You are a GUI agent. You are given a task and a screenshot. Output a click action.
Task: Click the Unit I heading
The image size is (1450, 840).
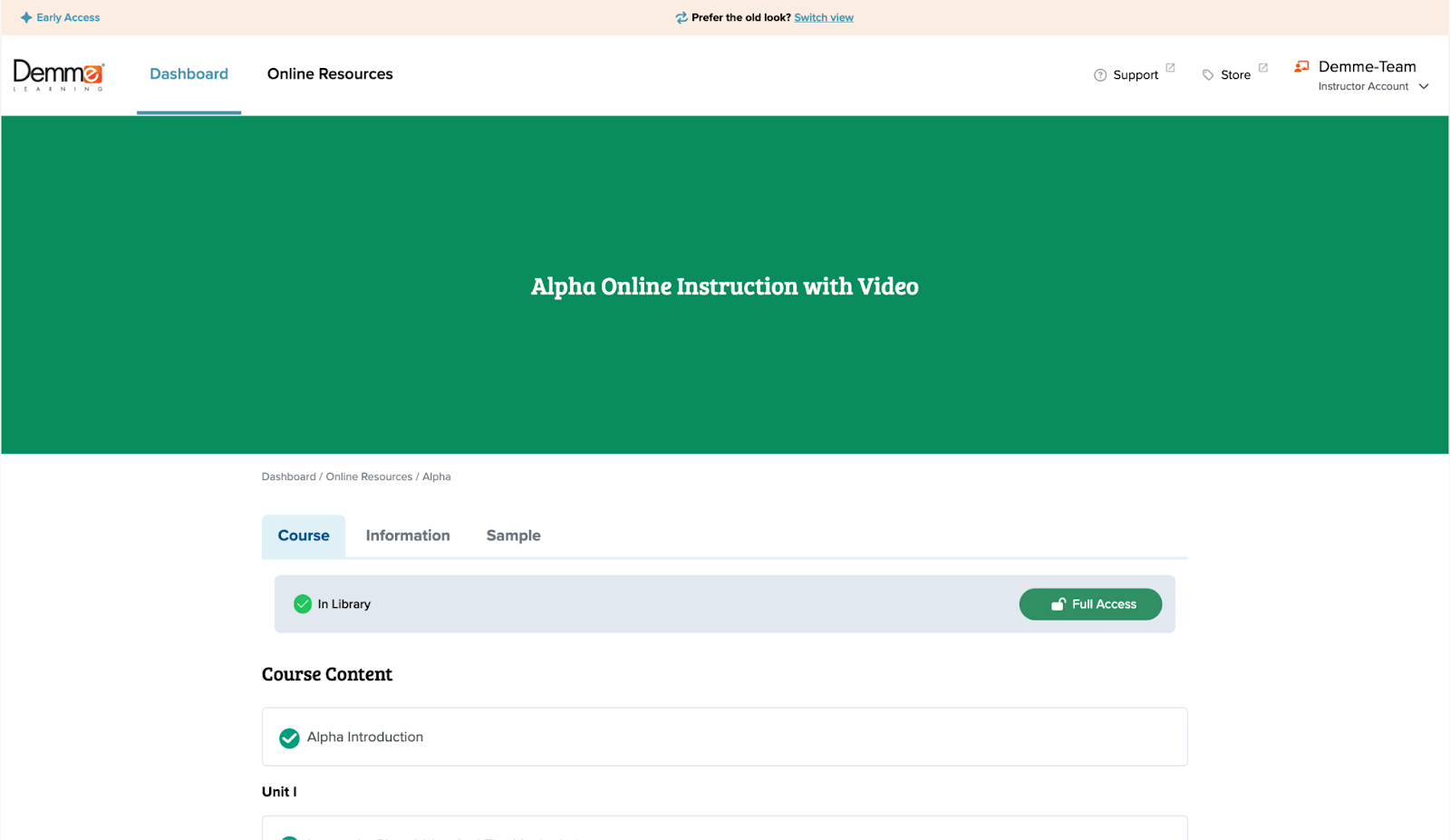pos(279,791)
